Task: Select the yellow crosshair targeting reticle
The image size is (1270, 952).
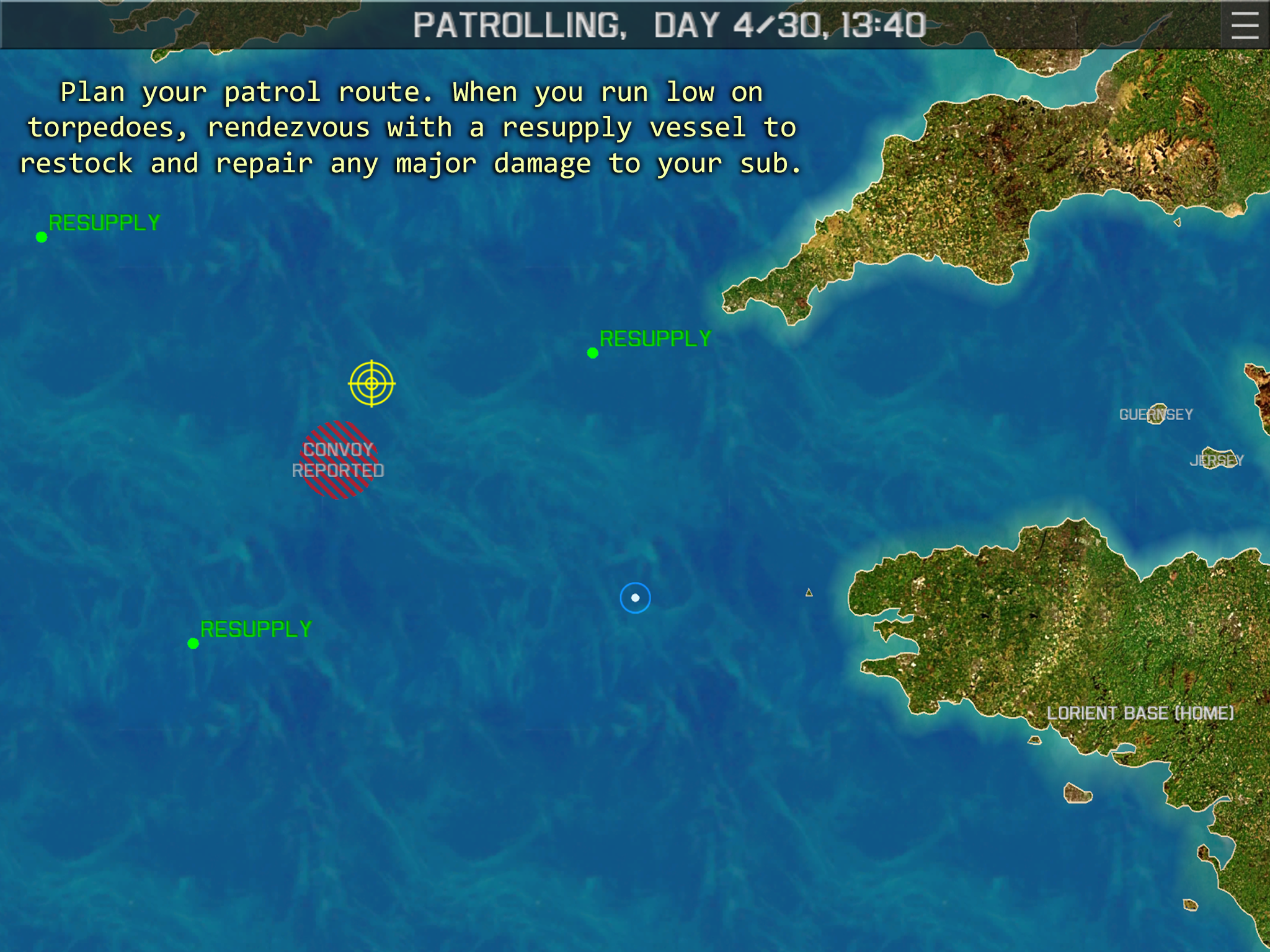Action: pos(372,384)
